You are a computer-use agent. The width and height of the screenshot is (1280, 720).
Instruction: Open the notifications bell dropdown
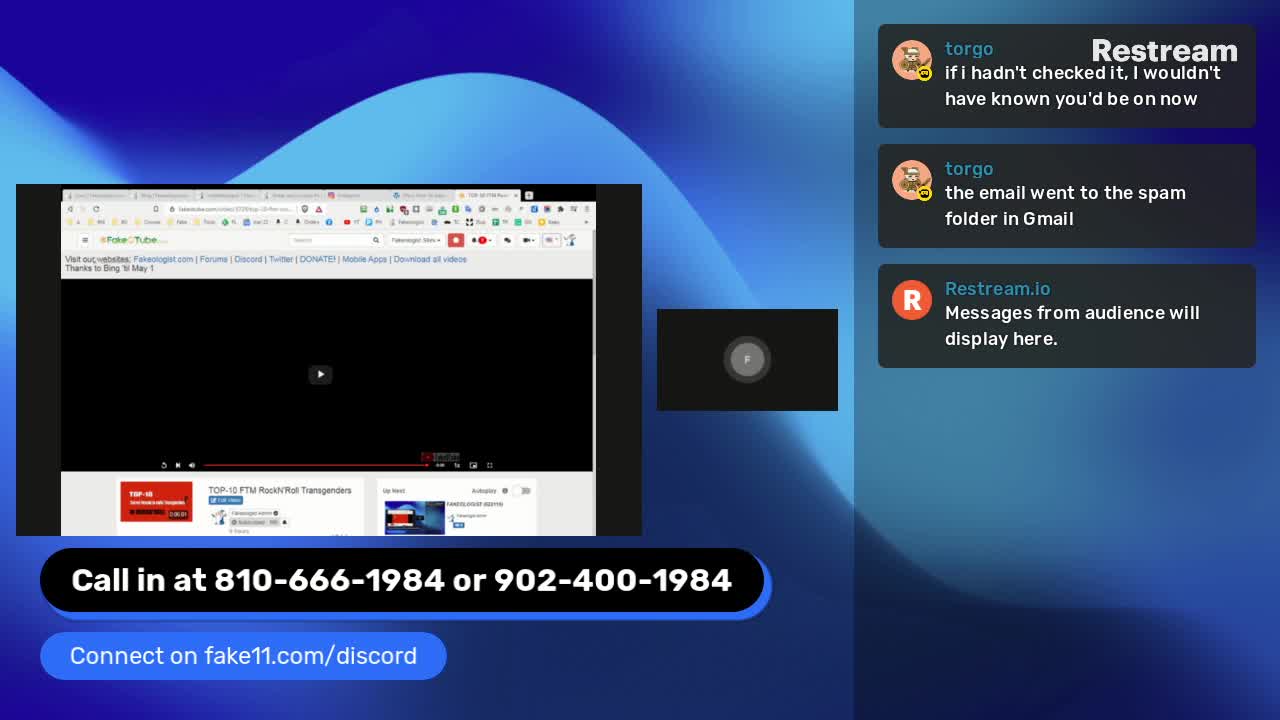coord(481,240)
